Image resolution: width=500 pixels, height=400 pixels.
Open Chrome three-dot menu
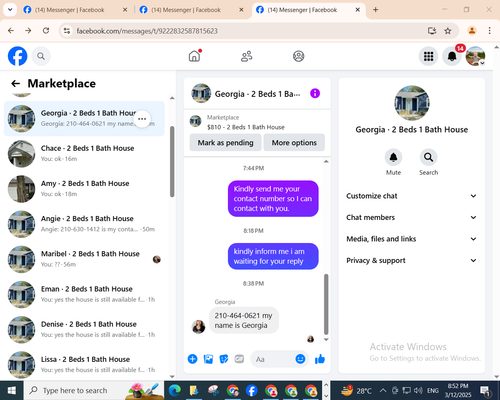pyautogui.click(x=489, y=31)
